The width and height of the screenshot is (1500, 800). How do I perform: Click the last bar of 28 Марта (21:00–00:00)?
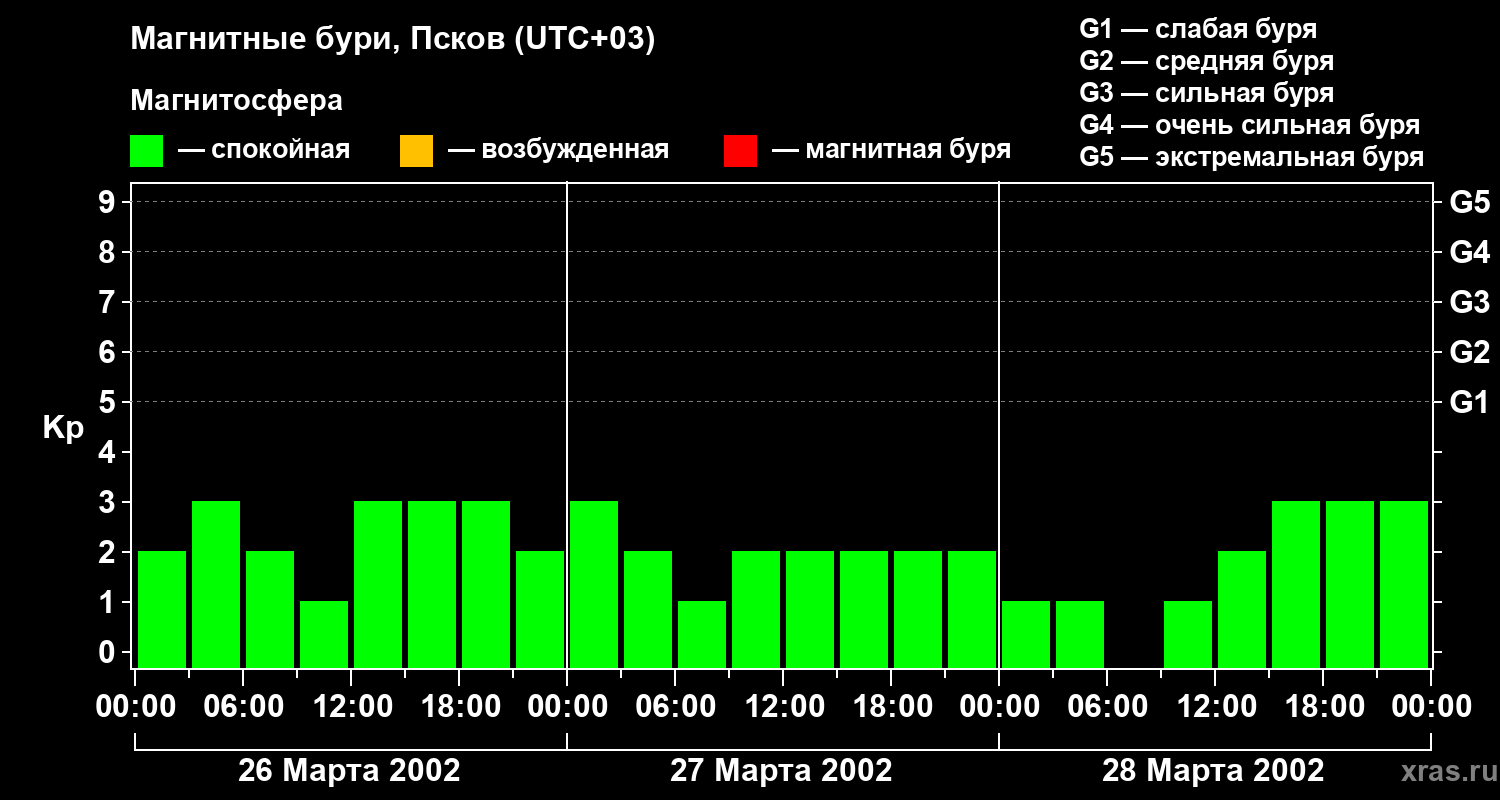pos(1404,584)
